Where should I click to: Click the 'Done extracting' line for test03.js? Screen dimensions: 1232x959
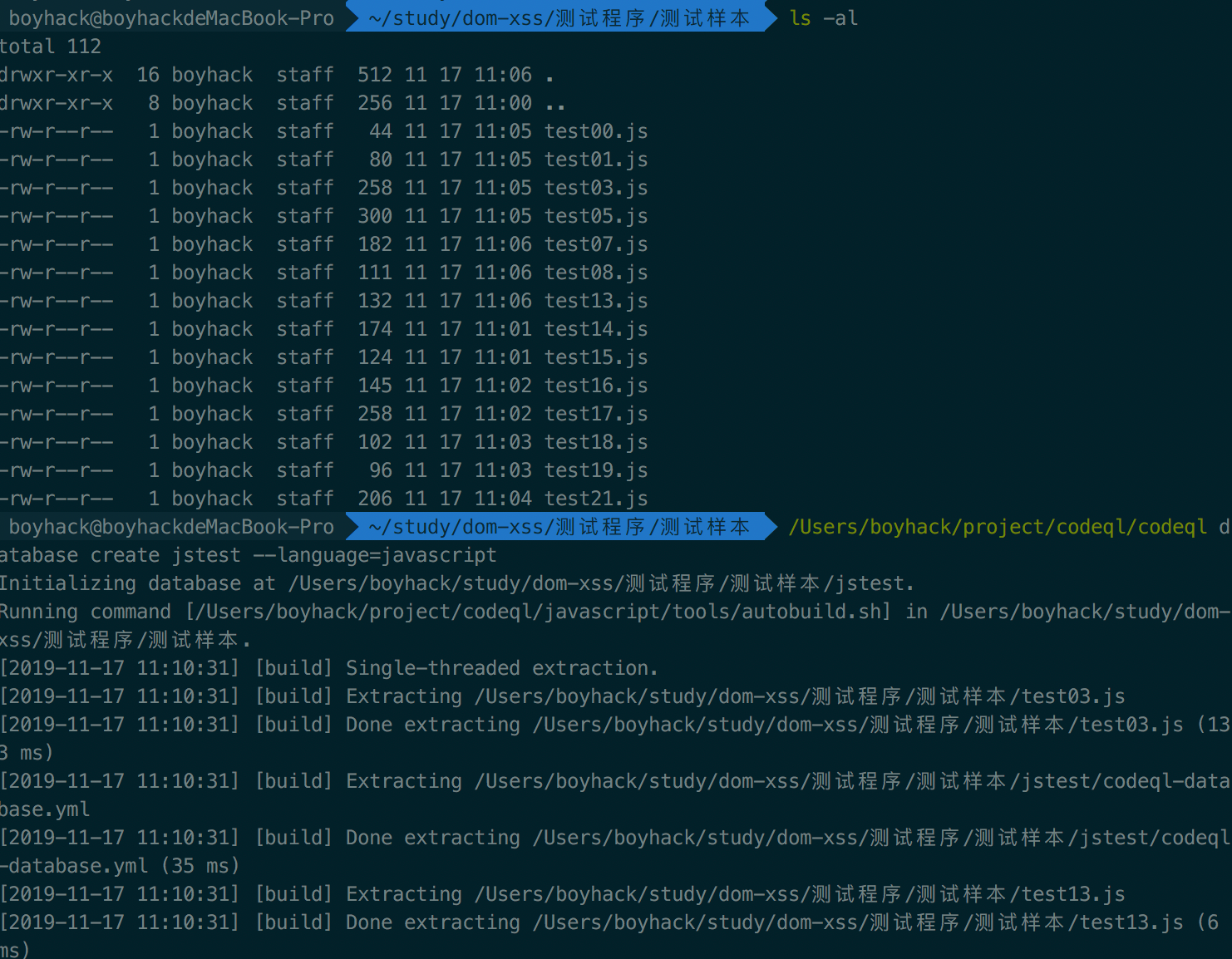[615, 739]
